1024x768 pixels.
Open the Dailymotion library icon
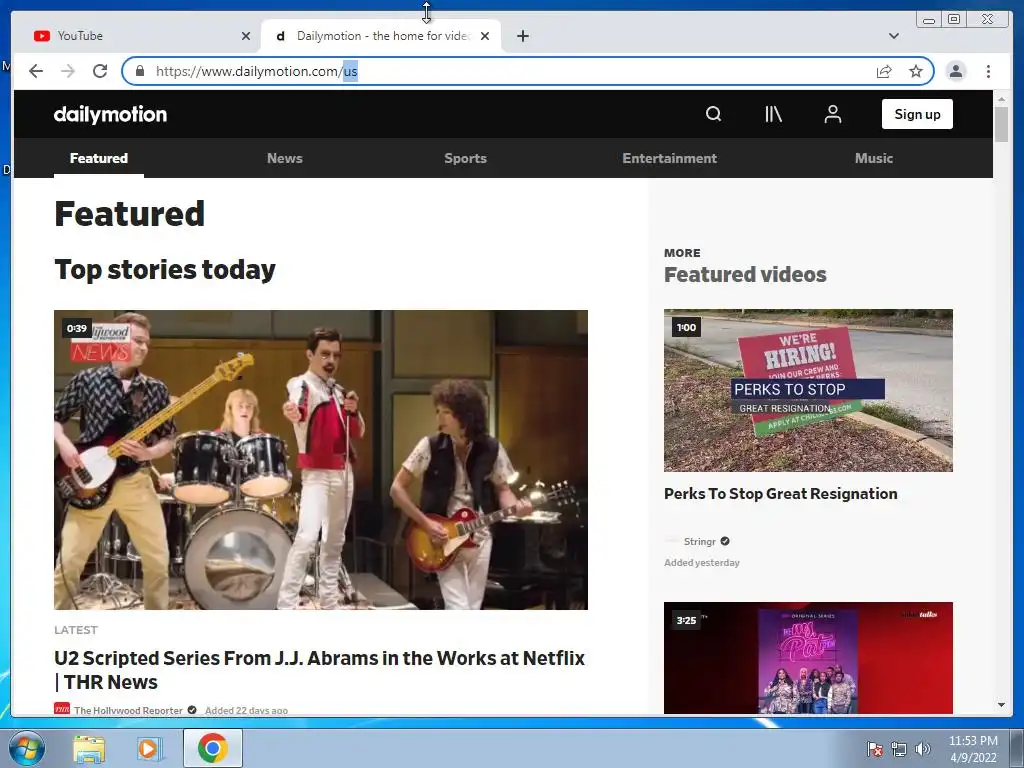[773, 114]
